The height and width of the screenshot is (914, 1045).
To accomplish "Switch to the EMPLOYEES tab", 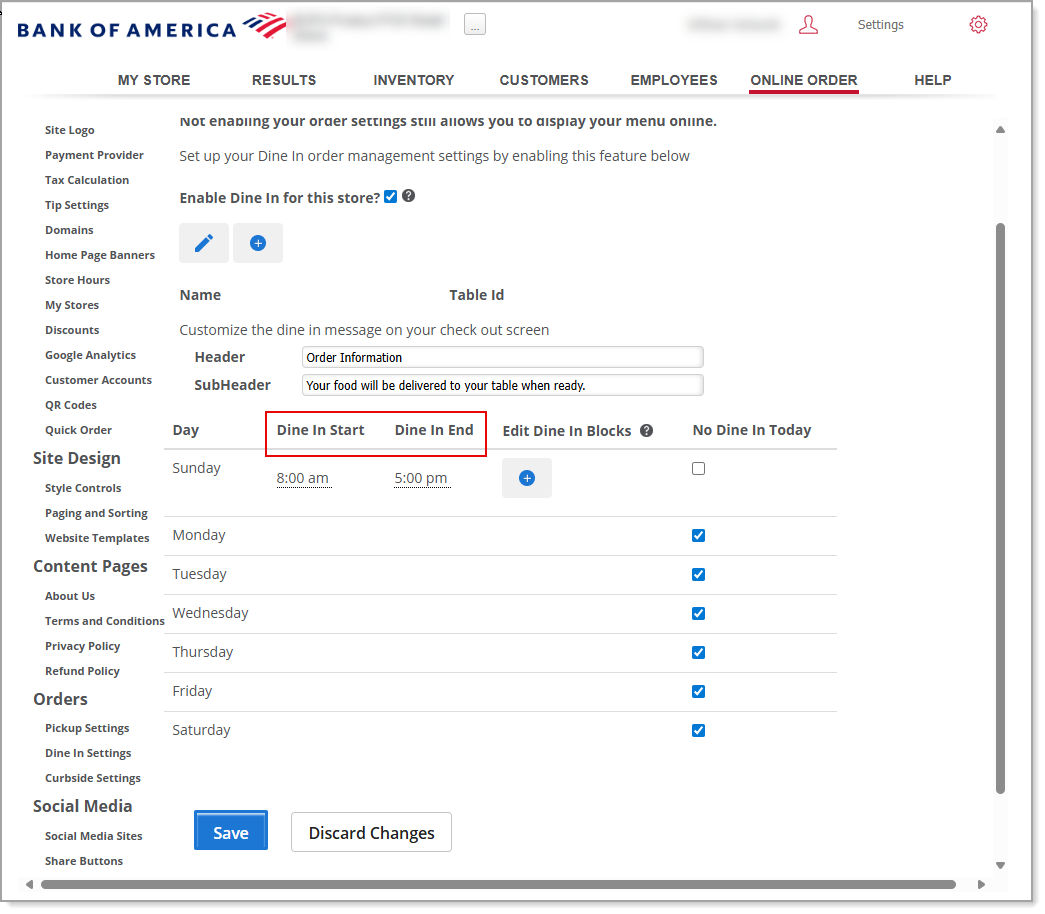I will pos(673,80).
